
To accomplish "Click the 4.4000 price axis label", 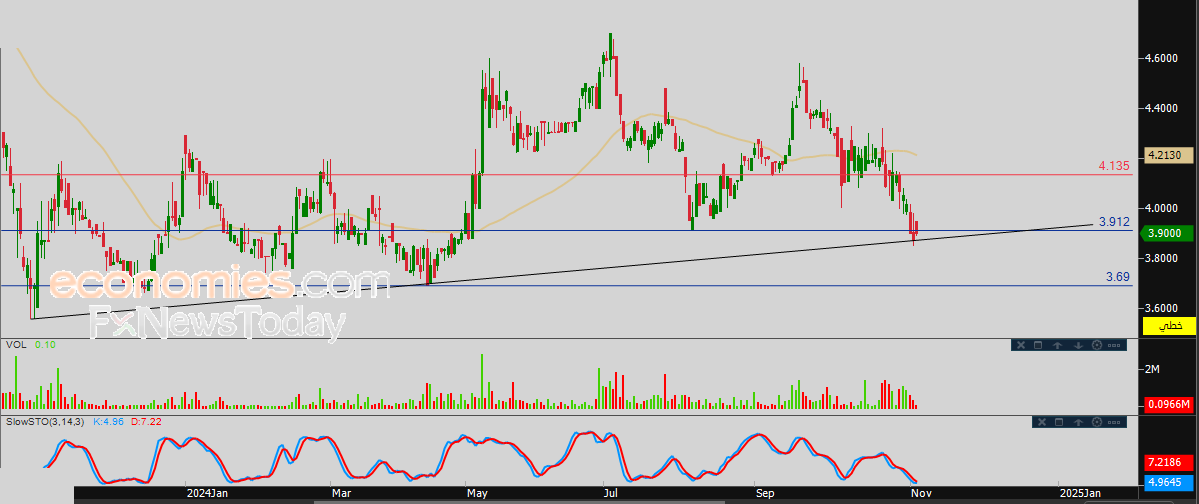I will (x=1160, y=108).
